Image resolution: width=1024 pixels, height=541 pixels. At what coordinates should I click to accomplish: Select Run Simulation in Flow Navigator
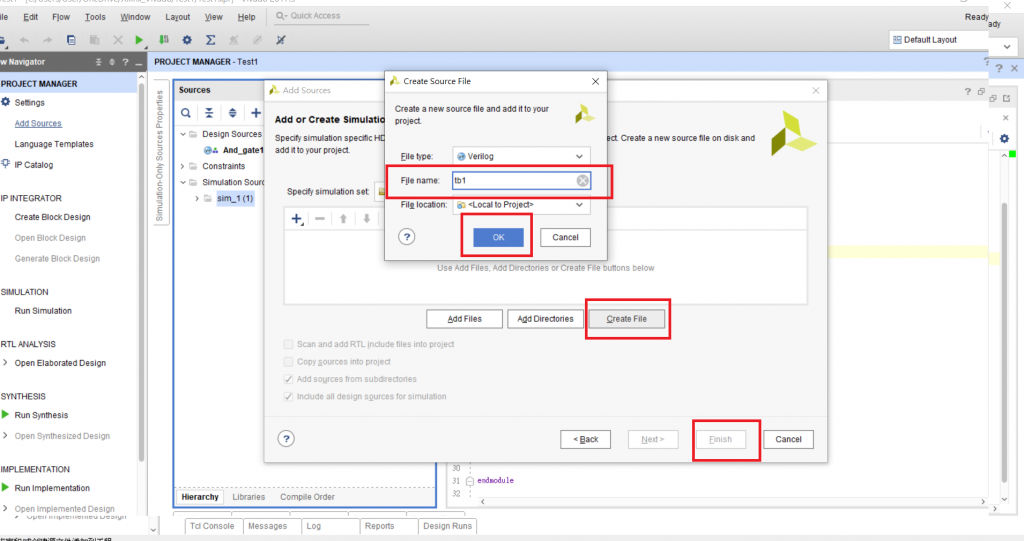[43, 311]
